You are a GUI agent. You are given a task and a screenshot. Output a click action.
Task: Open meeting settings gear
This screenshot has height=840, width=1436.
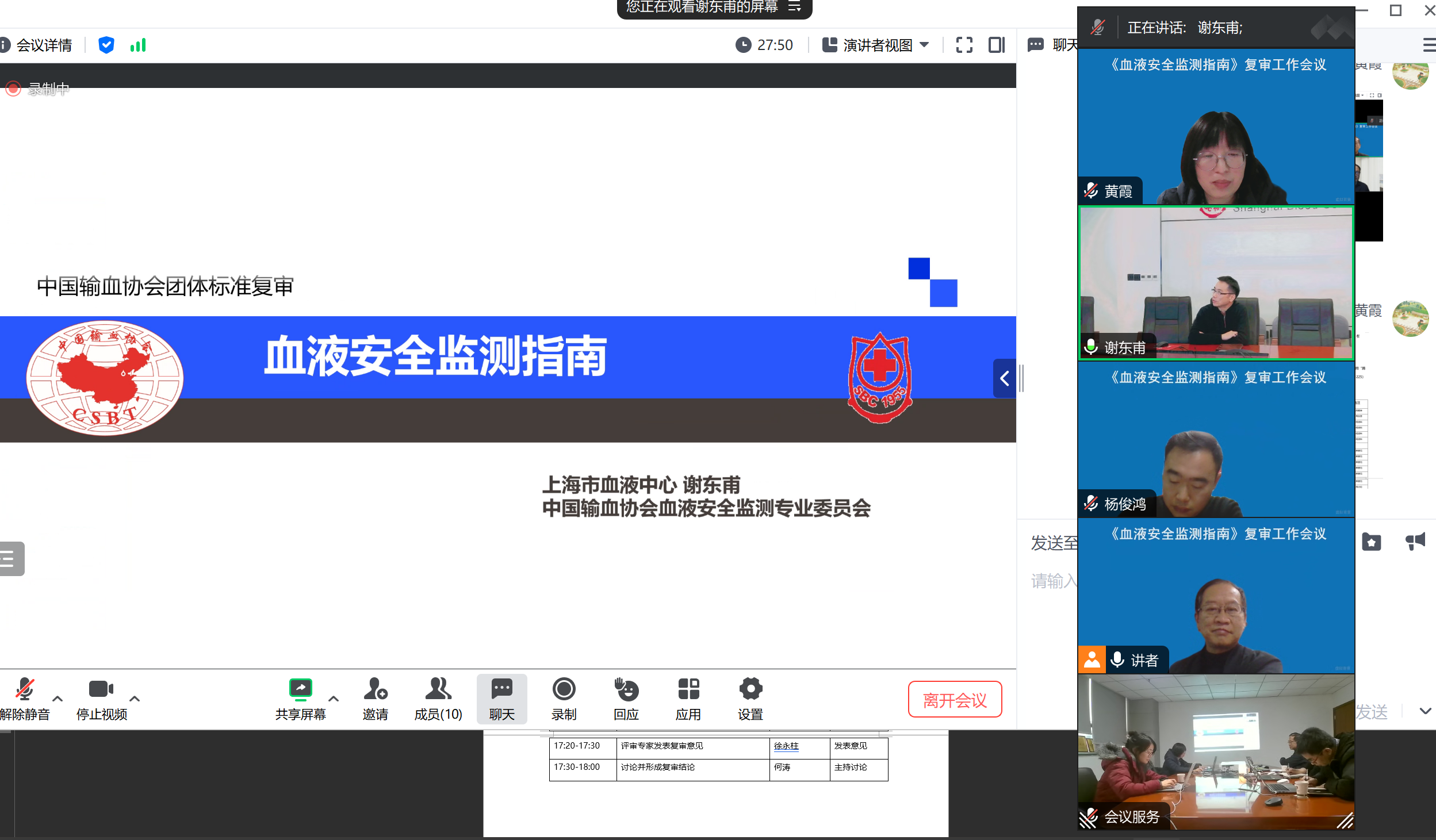tap(750, 699)
